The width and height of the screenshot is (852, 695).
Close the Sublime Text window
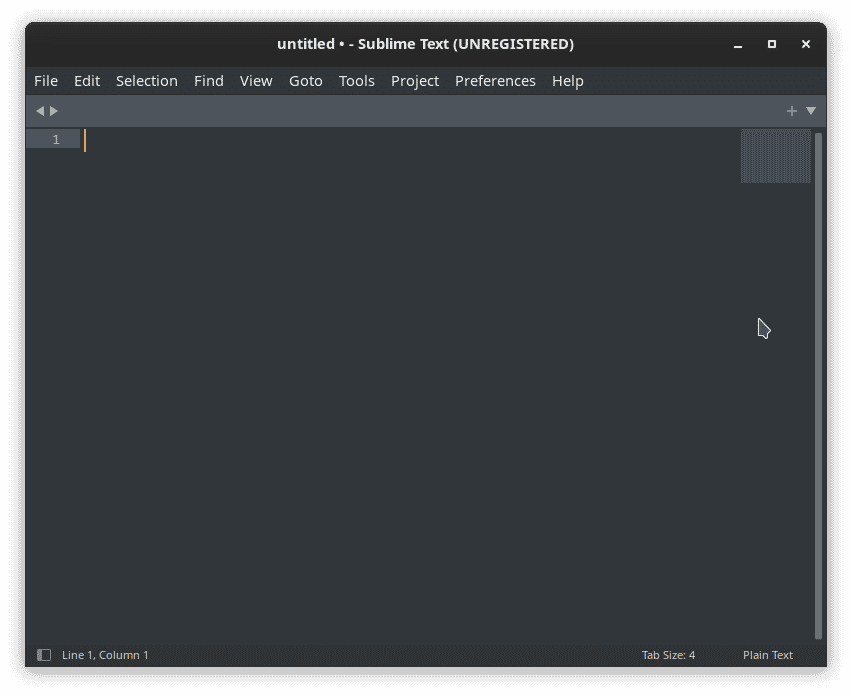806,44
